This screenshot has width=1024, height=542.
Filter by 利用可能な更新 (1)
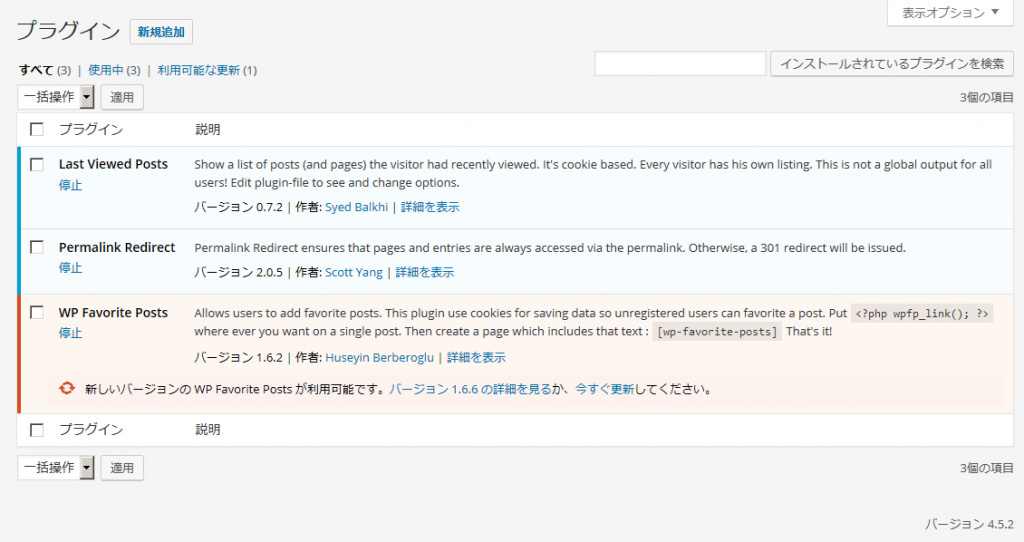[x=207, y=70]
